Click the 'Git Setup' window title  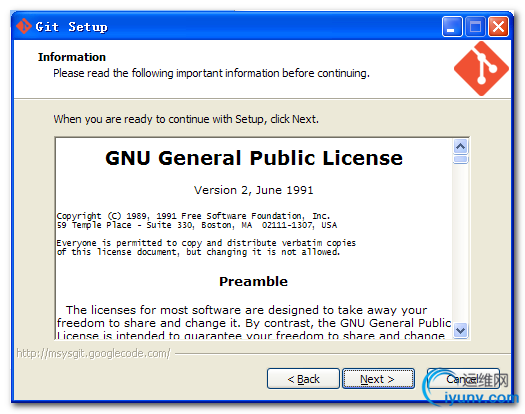point(71,27)
